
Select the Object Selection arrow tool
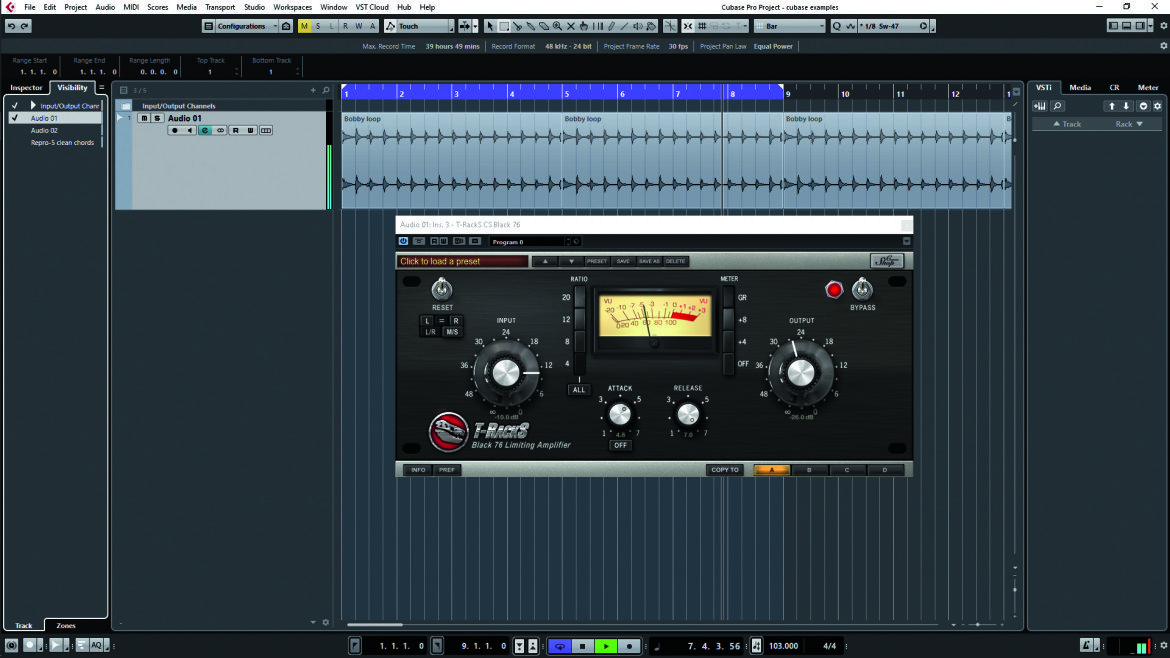(x=489, y=26)
